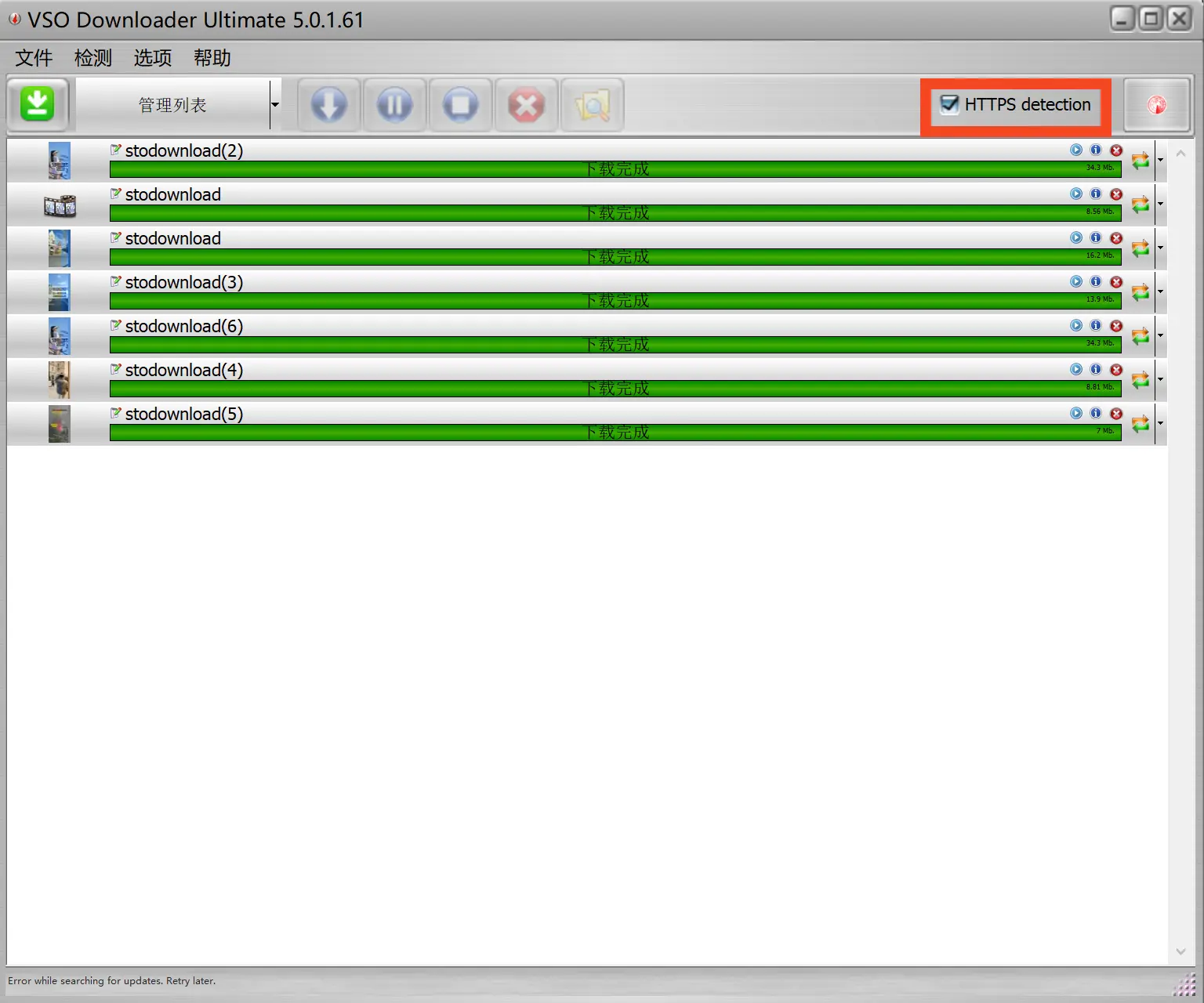This screenshot has height=1003, width=1204.
Task: Click the 'Error while searching for updates' status text
Action: (111, 980)
